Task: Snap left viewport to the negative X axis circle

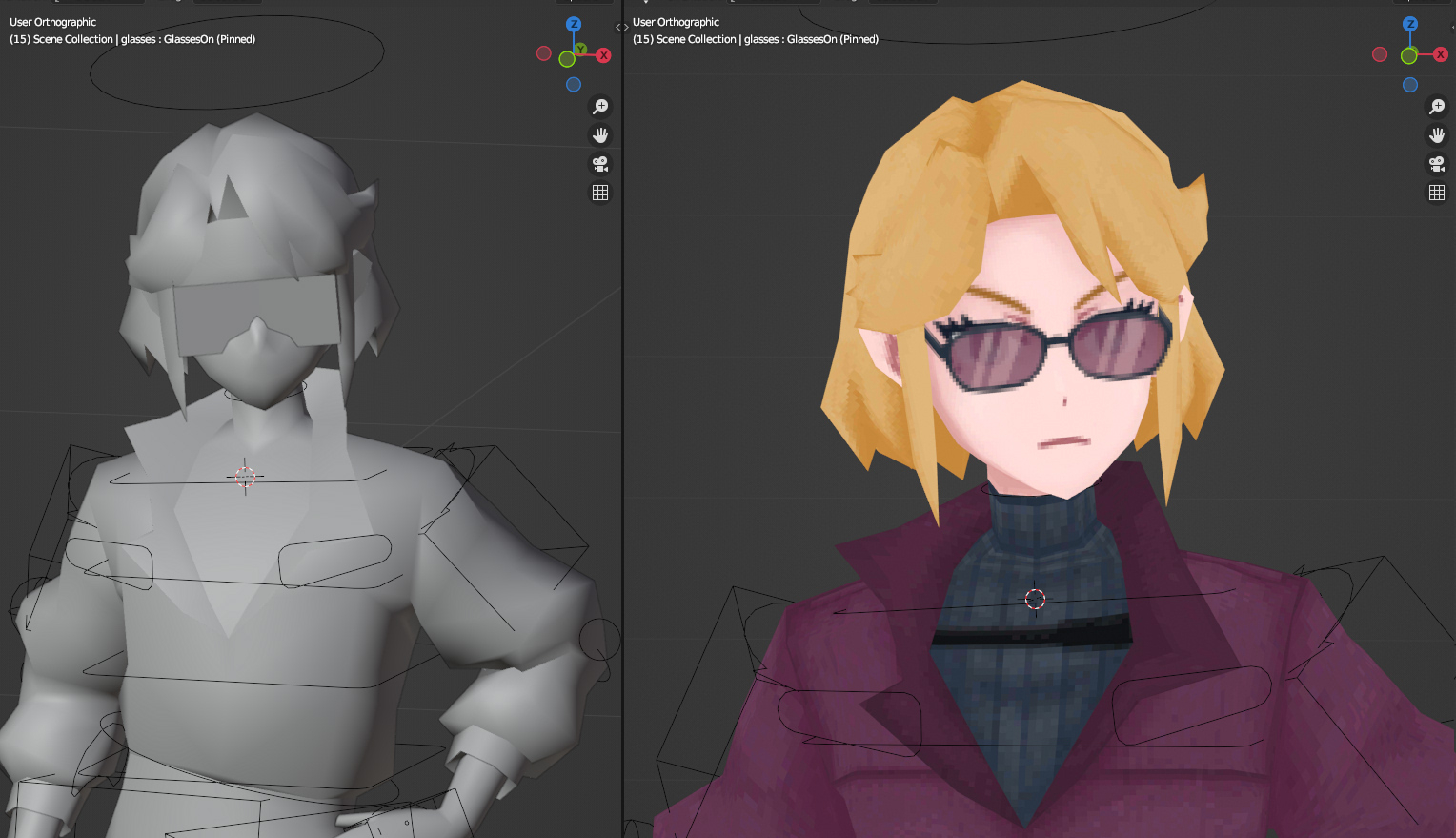Action: click(544, 53)
